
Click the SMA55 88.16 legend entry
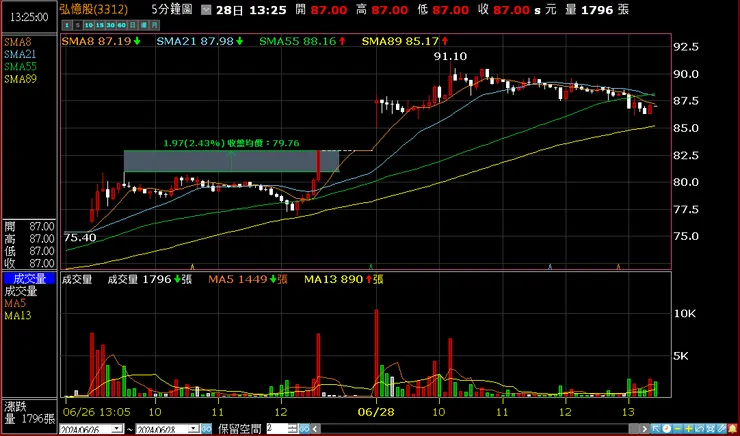[303, 41]
